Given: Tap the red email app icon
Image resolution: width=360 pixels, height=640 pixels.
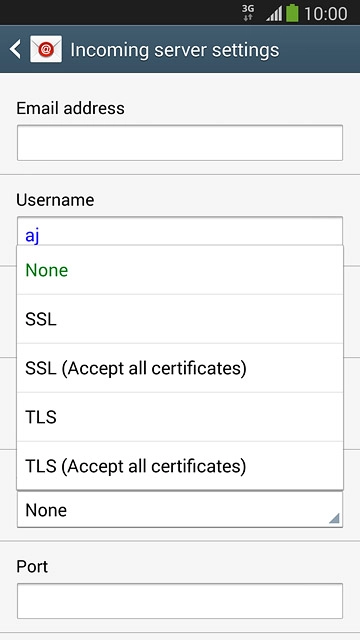Looking at the screenshot, I should 46,49.
